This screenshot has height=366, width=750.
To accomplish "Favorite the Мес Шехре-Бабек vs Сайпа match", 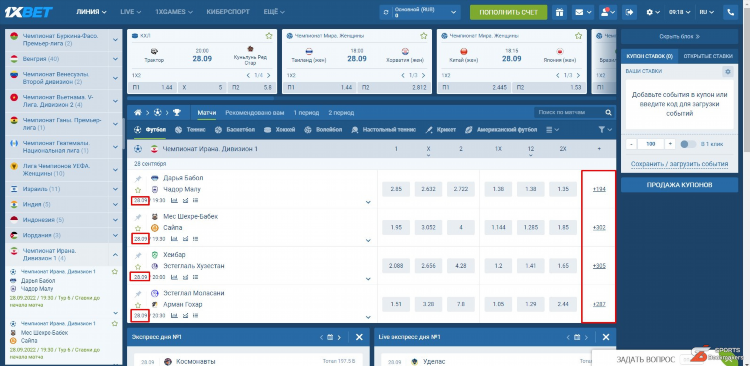I will point(138,228).
